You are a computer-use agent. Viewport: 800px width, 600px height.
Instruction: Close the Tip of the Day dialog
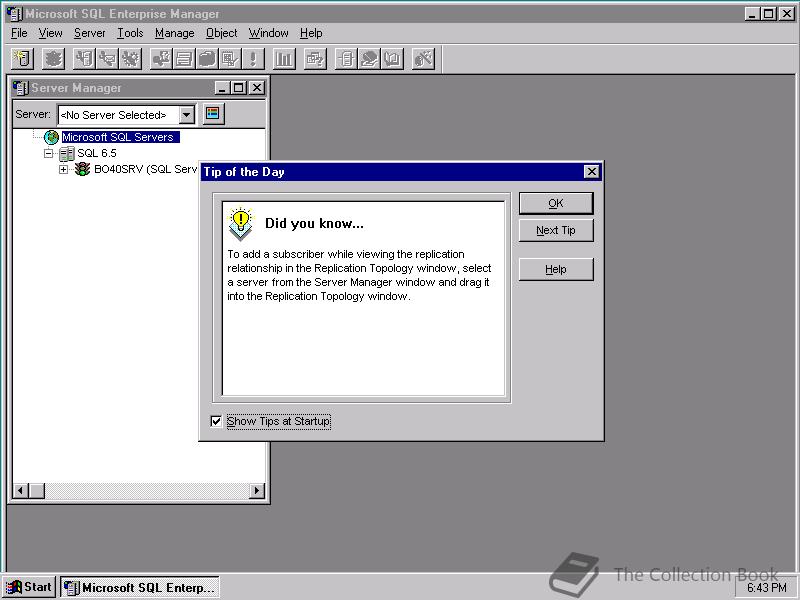click(591, 171)
